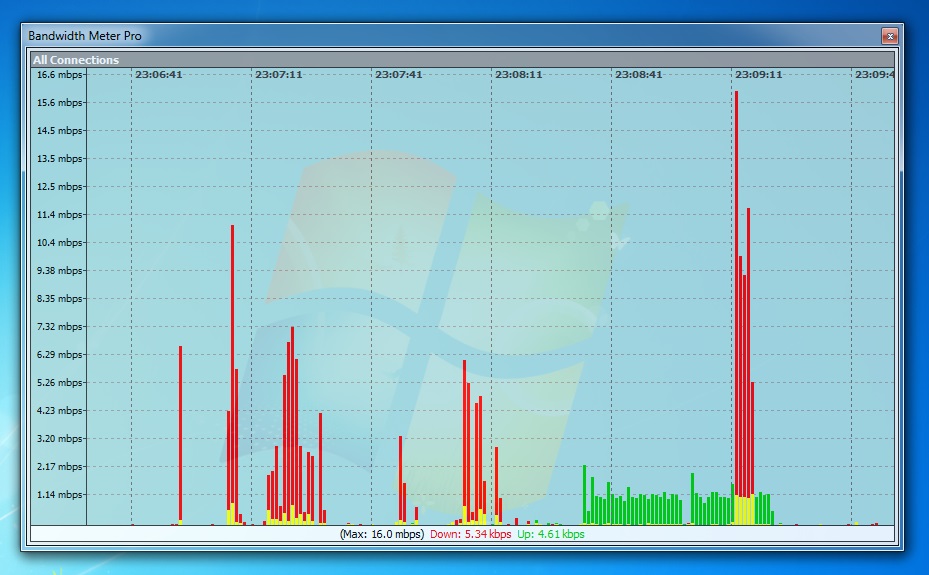The image size is (929, 575).
Task: Select the 23:07:41 time marker
Action: (399, 75)
